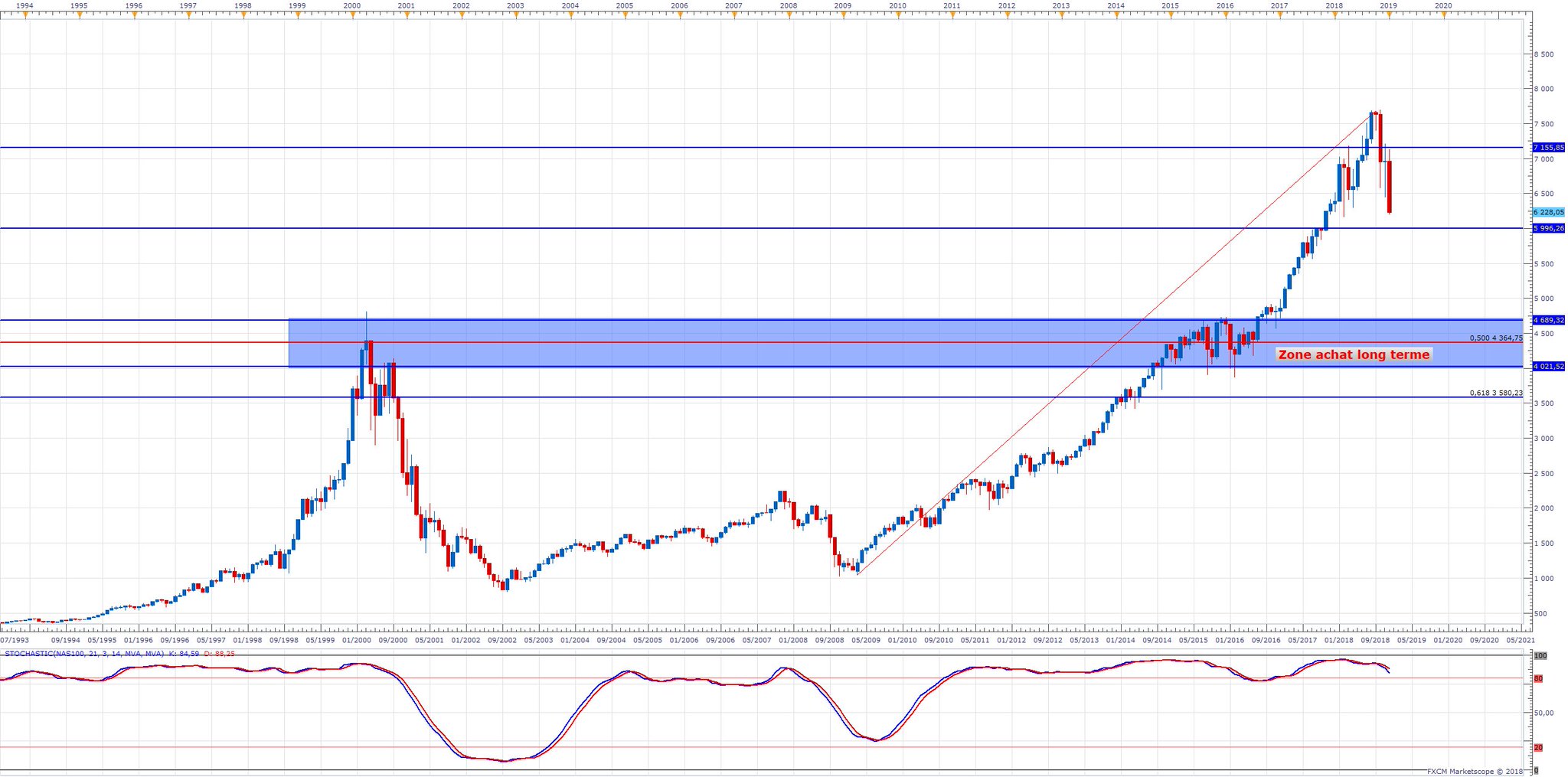
Task: Click the 5 996,26 price level tag
Action: 1549,228
